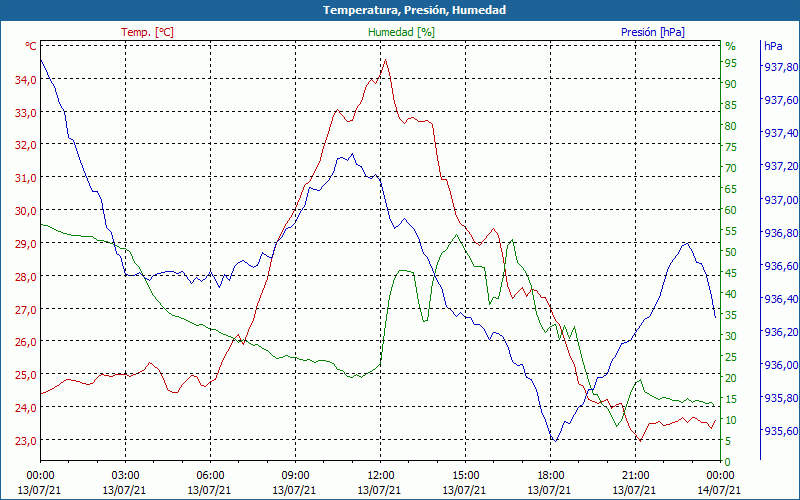Click the green "50" humidity axis value
Image resolution: width=800 pixels, height=500 pixels.
point(731,252)
